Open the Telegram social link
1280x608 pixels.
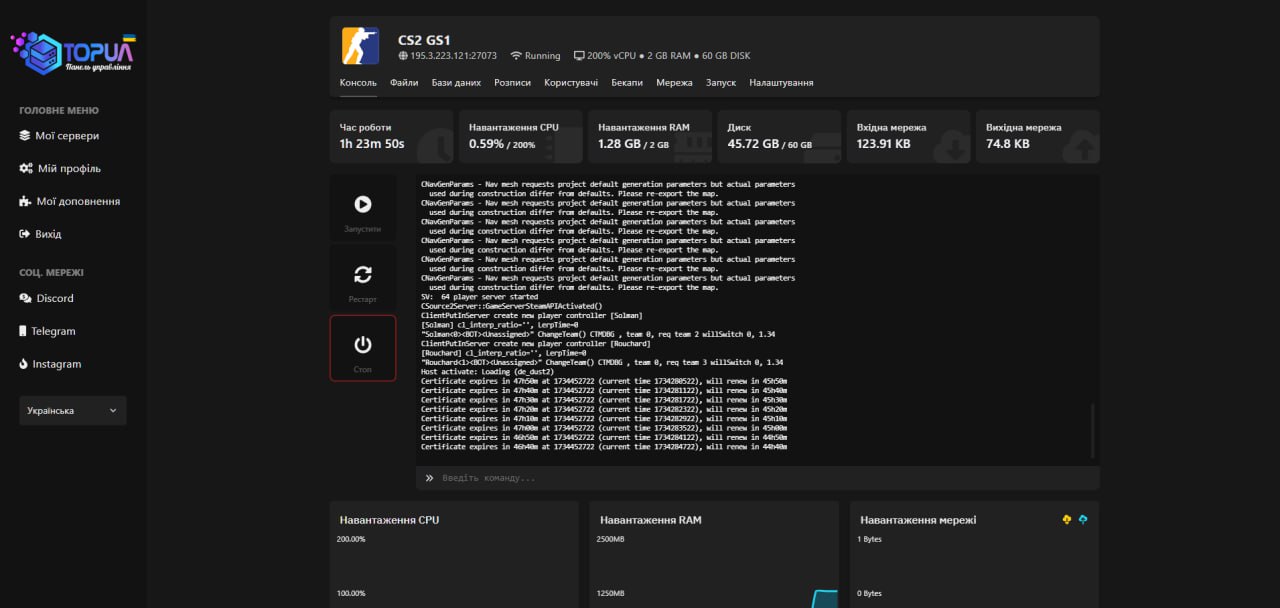52,331
